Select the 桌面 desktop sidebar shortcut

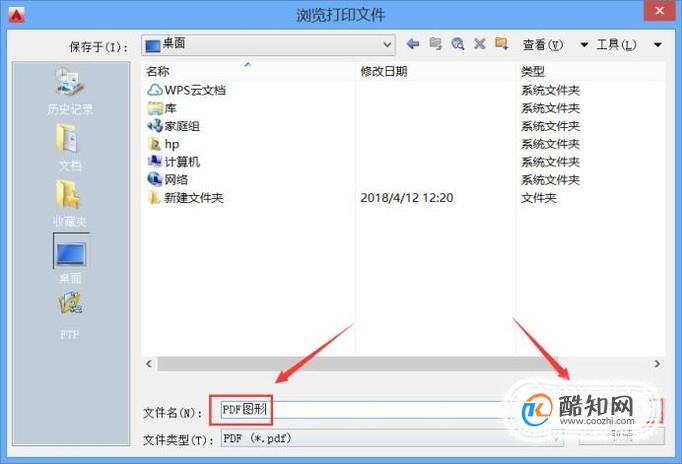[x=70, y=259]
